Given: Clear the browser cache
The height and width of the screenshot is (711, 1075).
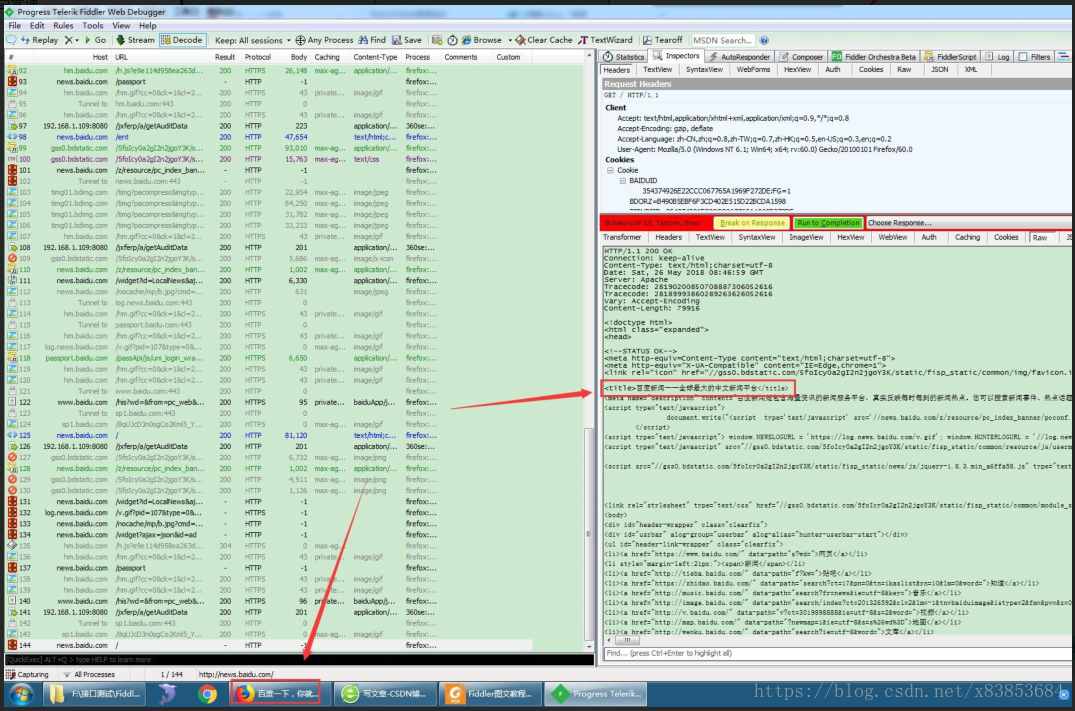Looking at the screenshot, I should point(544,40).
